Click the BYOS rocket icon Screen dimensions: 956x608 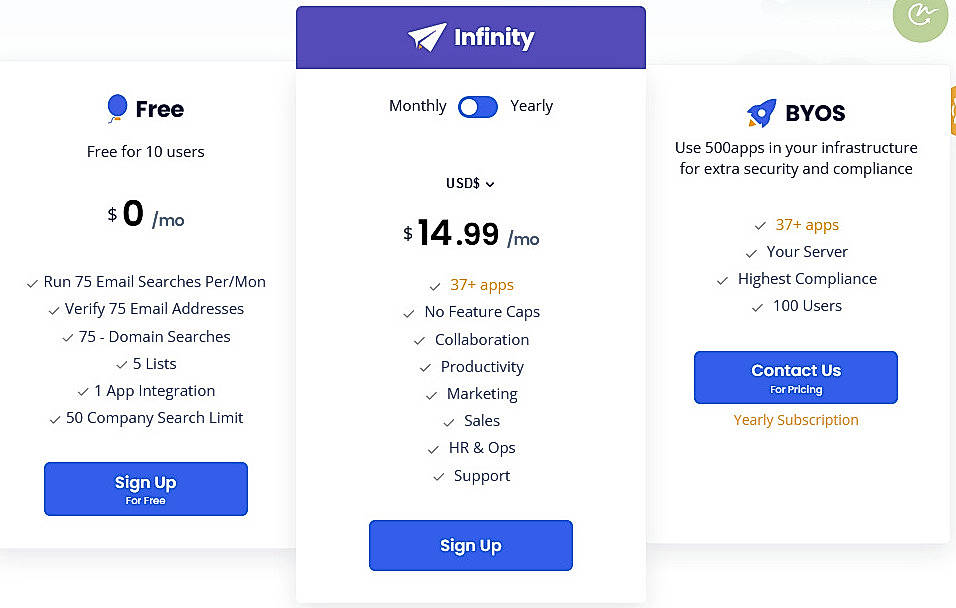coord(761,113)
